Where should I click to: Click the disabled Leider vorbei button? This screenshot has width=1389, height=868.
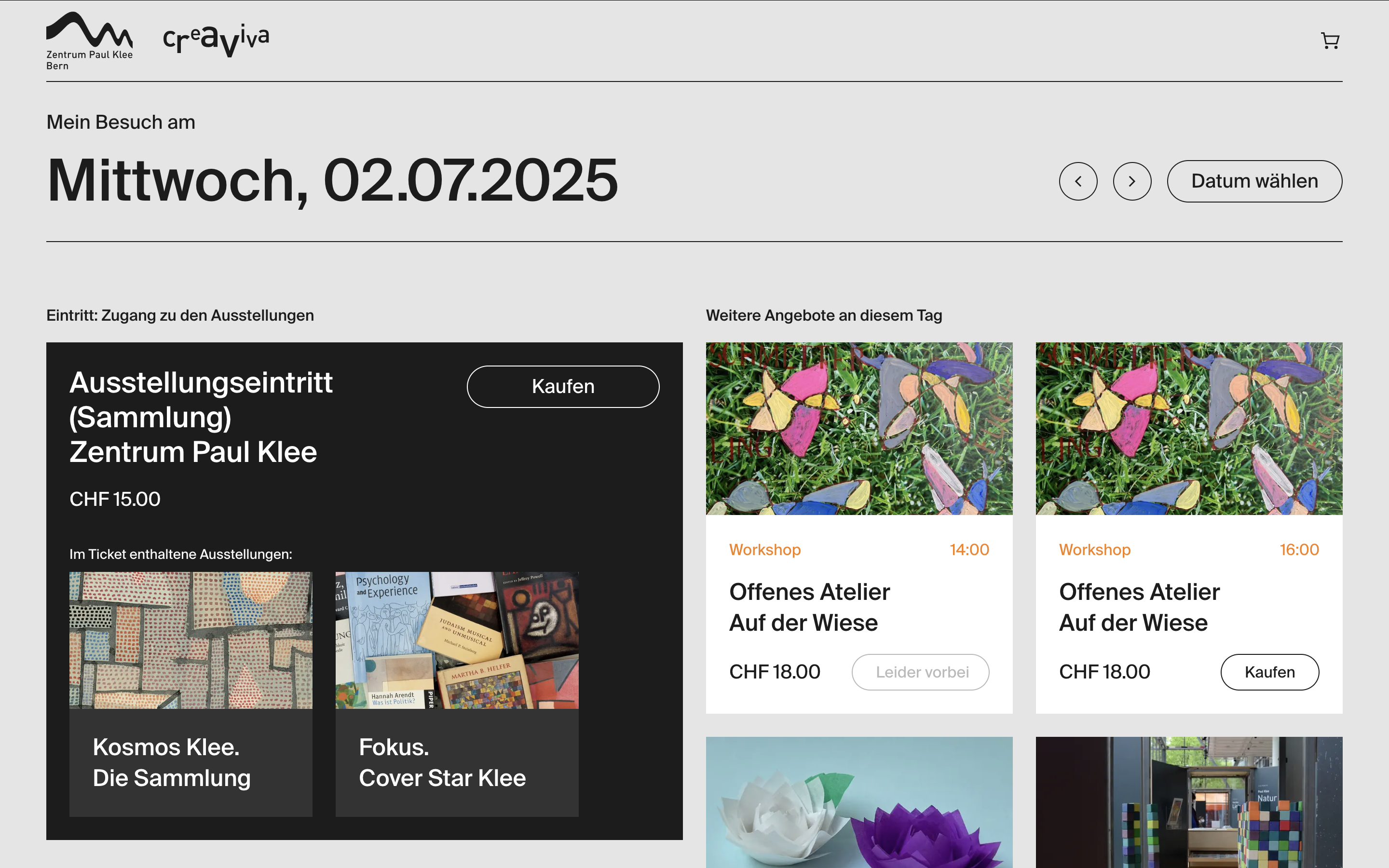920,672
